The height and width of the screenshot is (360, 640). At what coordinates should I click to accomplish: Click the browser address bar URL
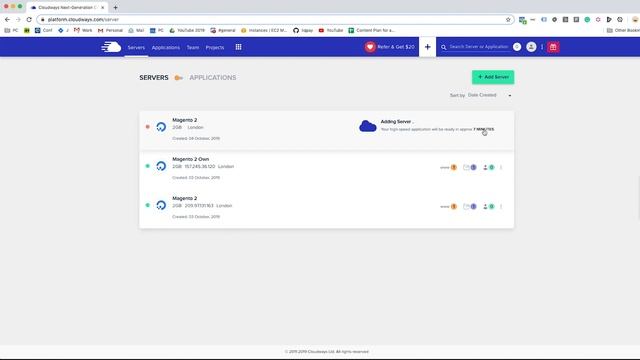pyautogui.click(x=83, y=19)
